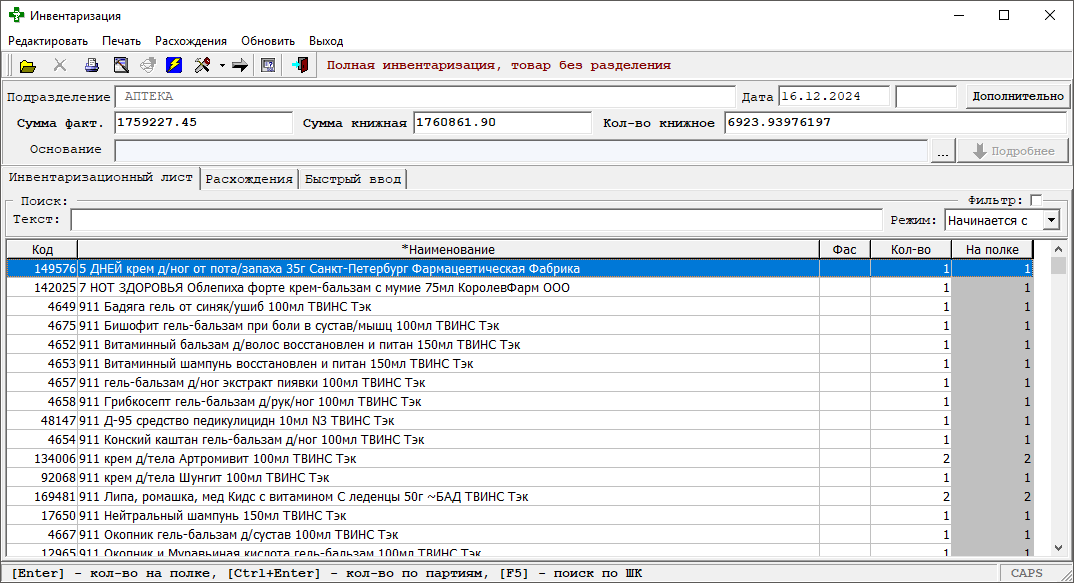The width and height of the screenshot is (1074, 583).
Task: Switch to the Расхождения tab
Action: pyautogui.click(x=249, y=179)
